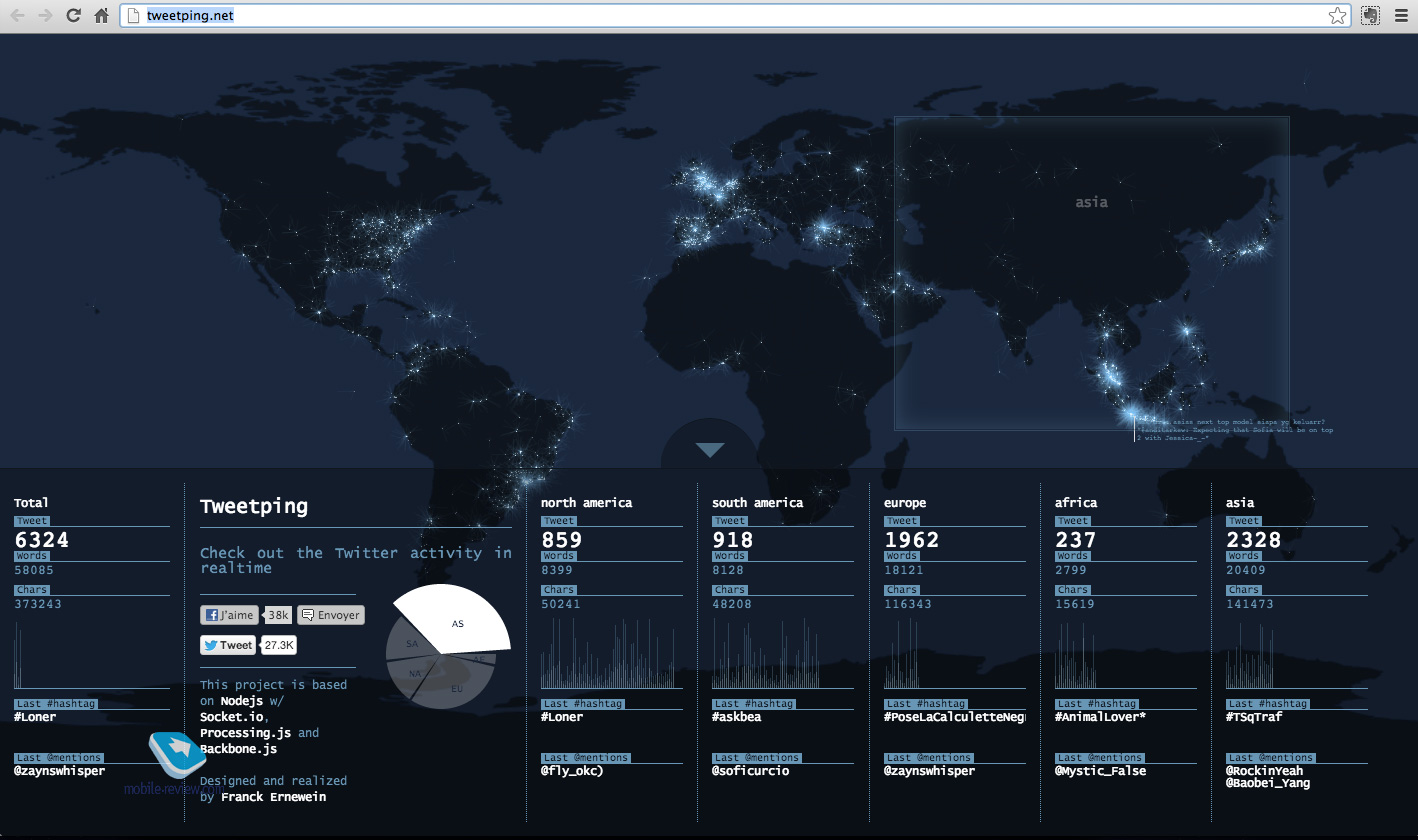Click asia tweet count 2328
The height and width of the screenshot is (840, 1418).
(1254, 540)
